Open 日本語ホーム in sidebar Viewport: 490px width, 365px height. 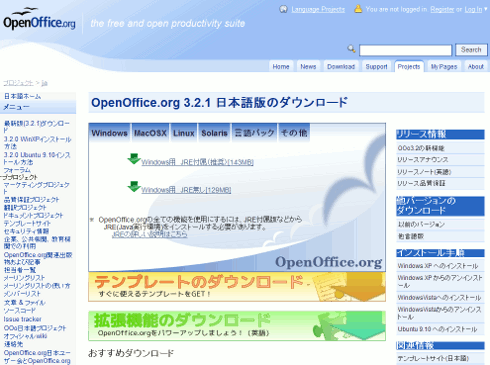22,96
